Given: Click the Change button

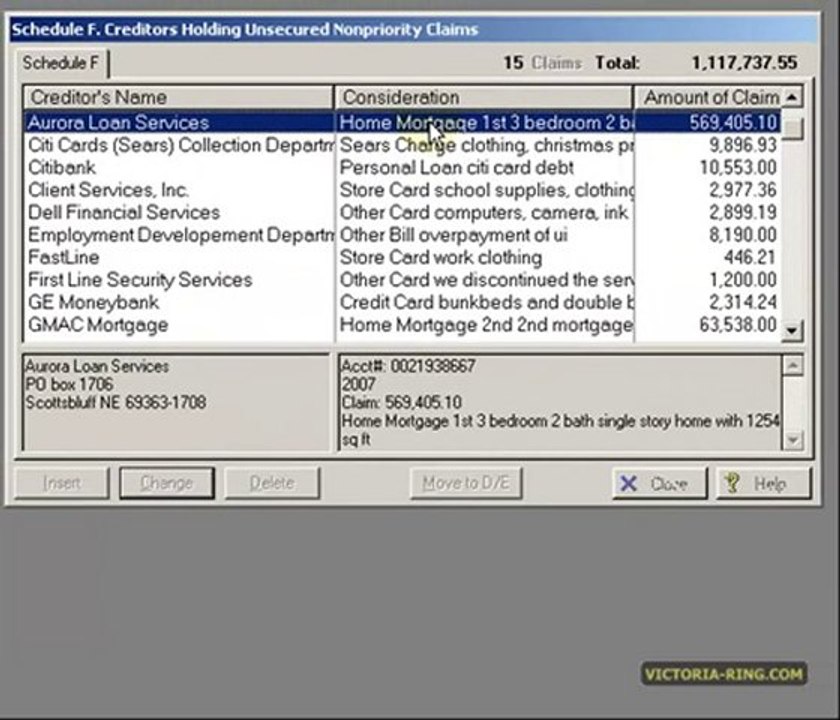Looking at the screenshot, I should pos(167,483).
